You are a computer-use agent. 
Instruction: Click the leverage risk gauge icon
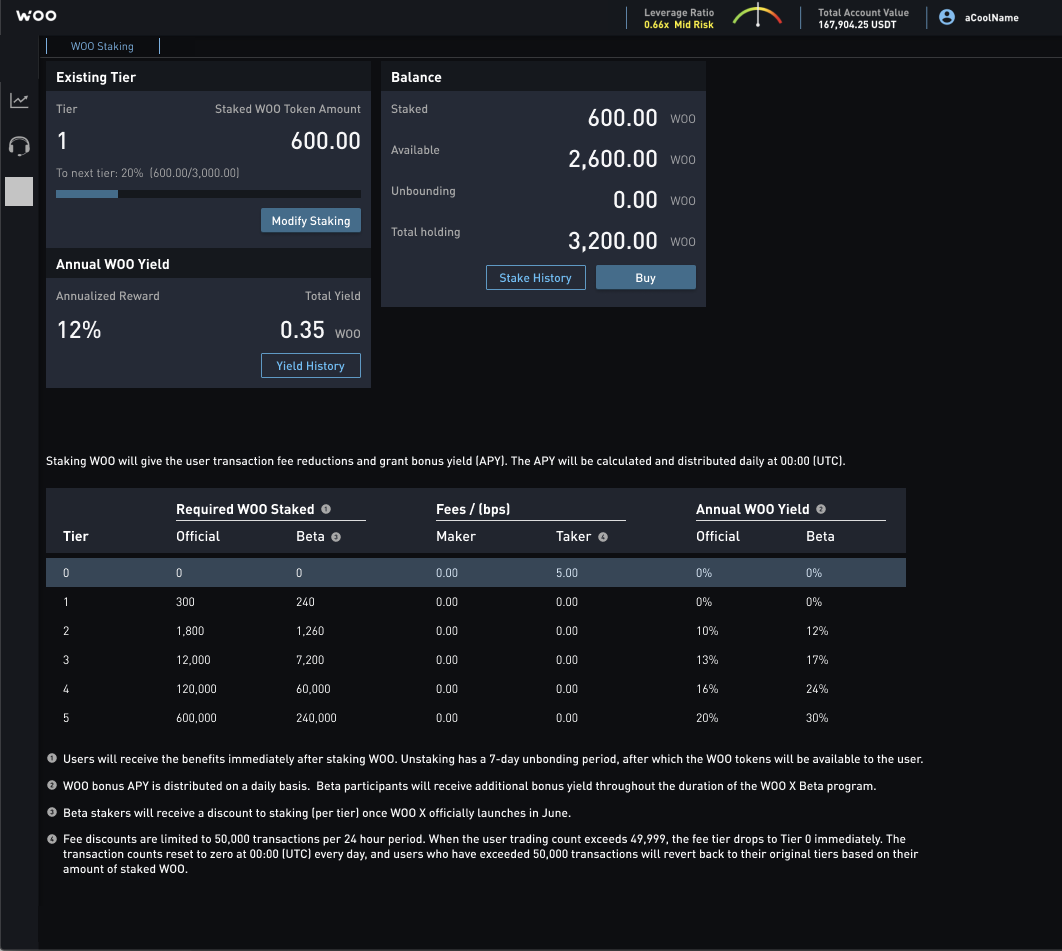757,17
